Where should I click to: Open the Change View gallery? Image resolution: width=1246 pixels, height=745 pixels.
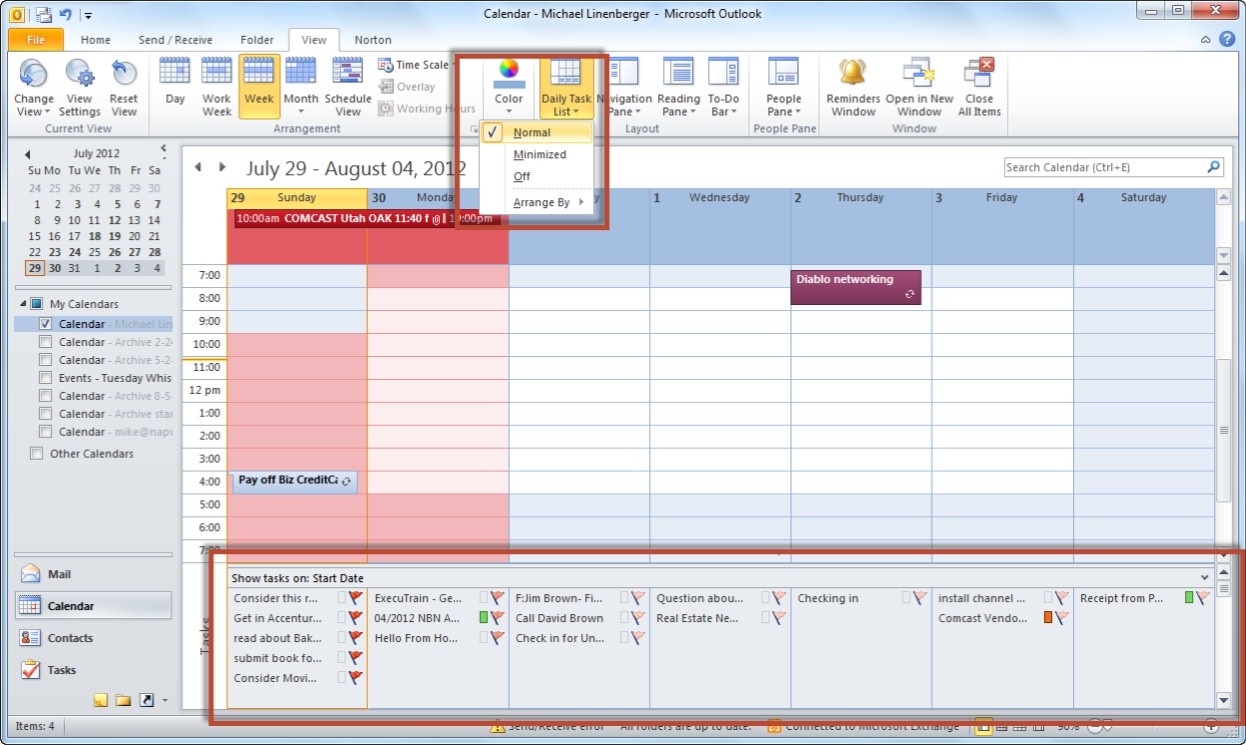click(33, 85)
